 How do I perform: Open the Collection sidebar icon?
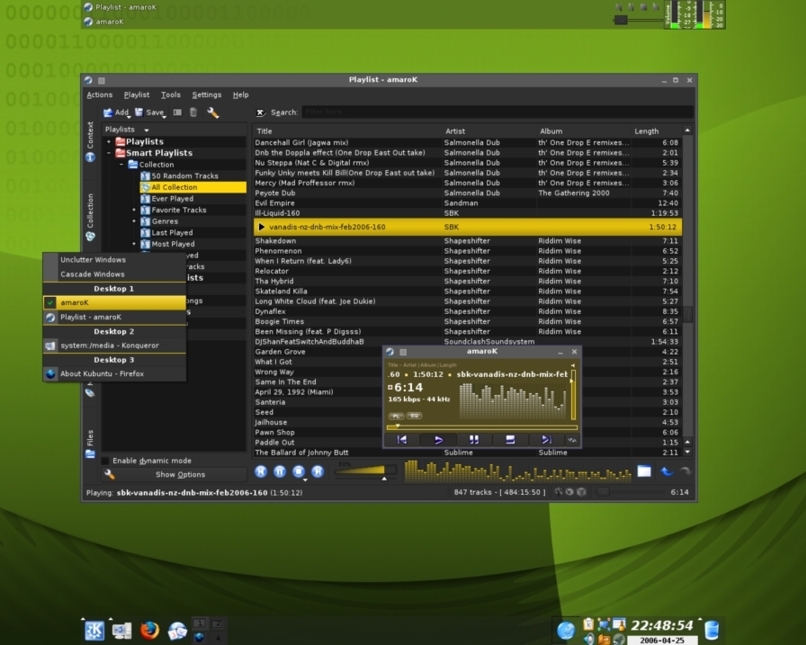[90, 236]
